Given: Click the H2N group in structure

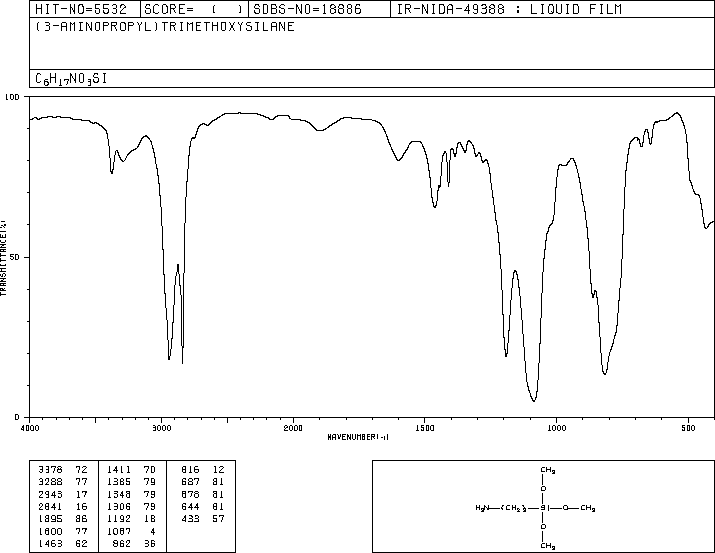Looking at the screenshot, I should [482, 508].
